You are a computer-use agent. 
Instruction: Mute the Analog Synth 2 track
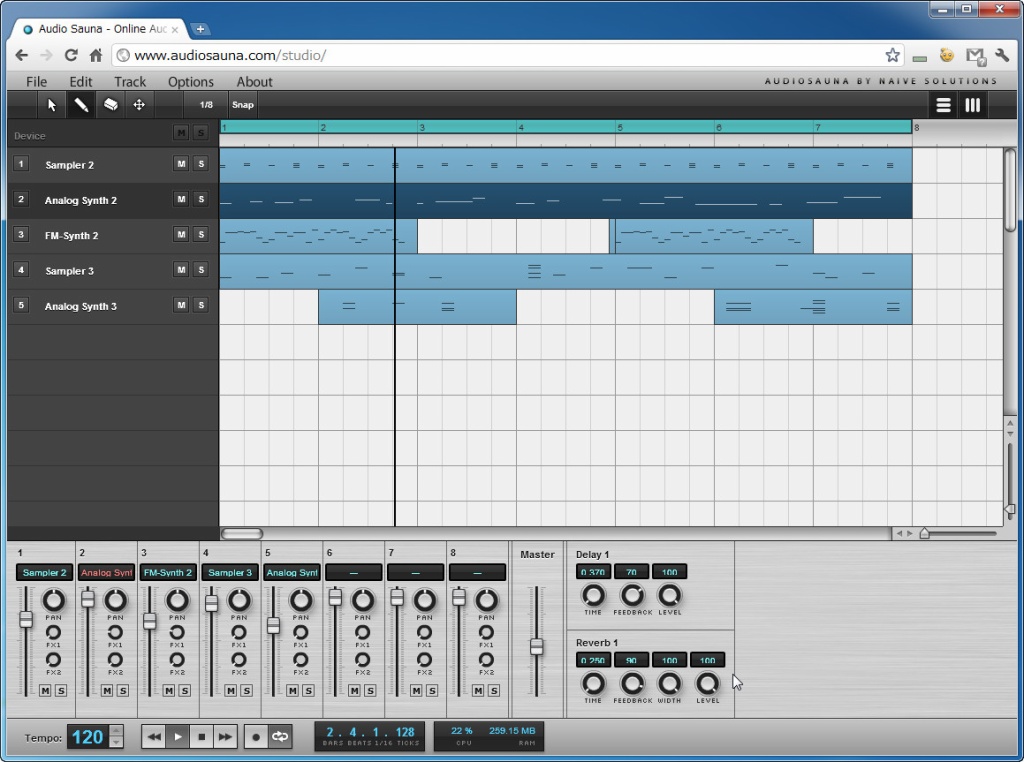[181, 199]
